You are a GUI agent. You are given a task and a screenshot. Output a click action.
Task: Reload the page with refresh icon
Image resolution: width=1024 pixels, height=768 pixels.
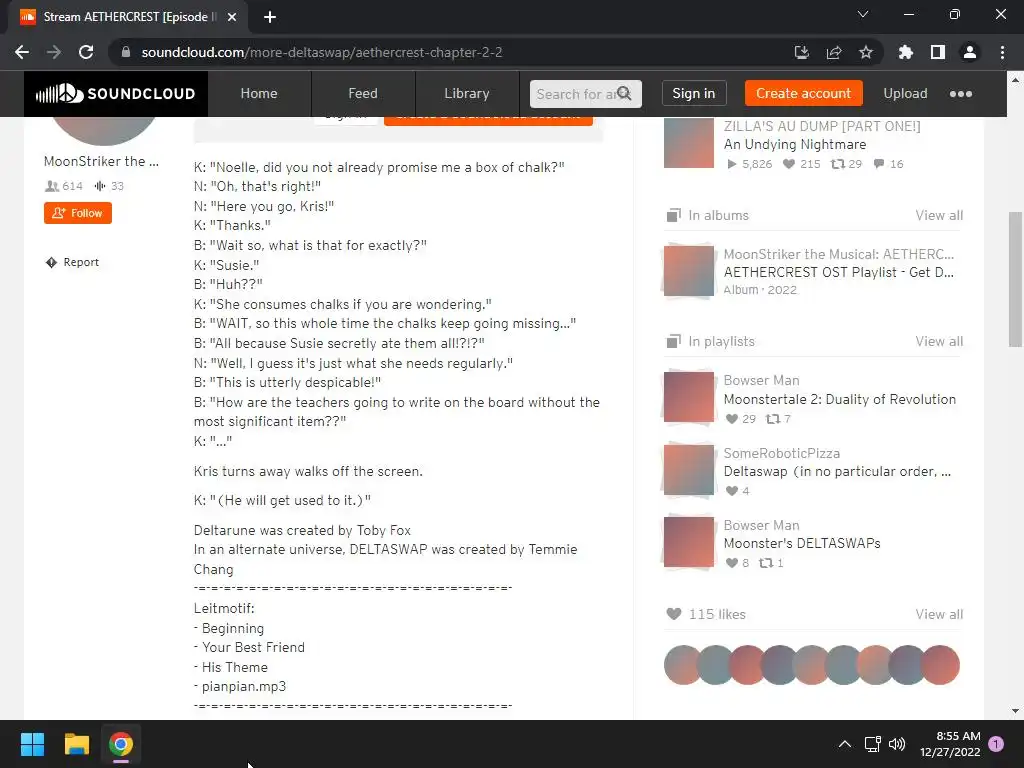[86, 52]
